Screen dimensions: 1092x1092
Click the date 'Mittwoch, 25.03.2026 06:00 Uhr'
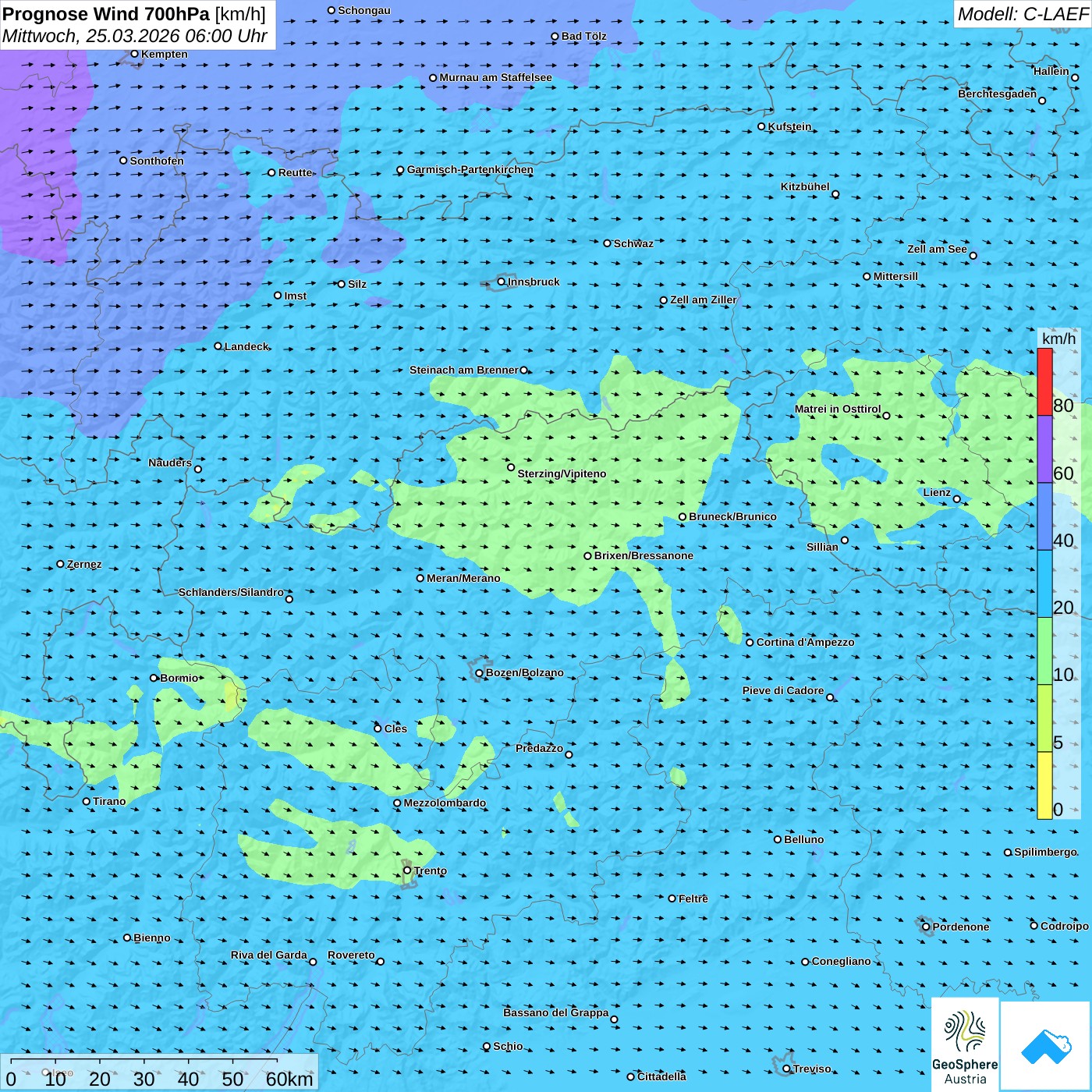click(x=135, y=36)
